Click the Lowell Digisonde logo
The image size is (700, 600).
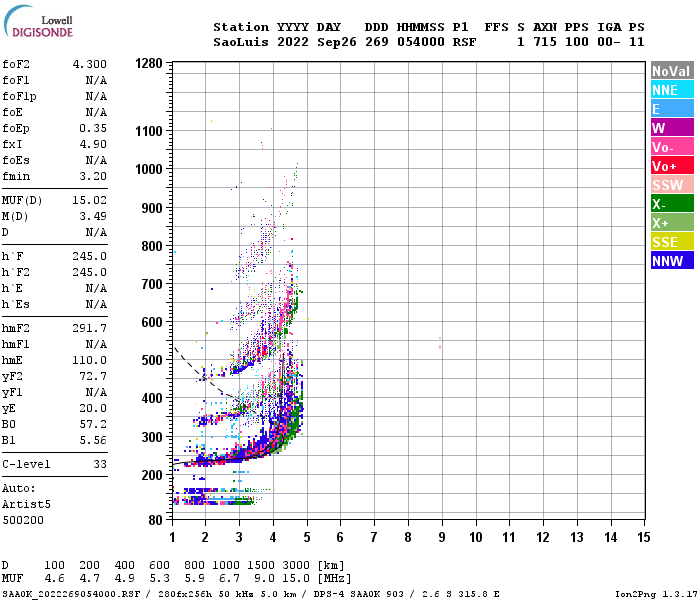(x=38, y=21)
